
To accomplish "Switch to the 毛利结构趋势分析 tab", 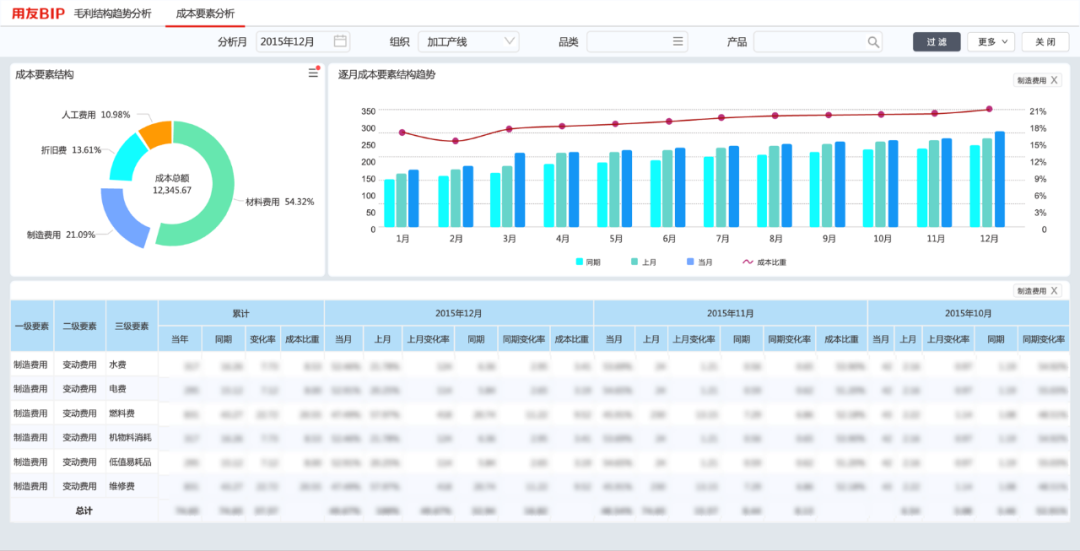I will (113, 14).
